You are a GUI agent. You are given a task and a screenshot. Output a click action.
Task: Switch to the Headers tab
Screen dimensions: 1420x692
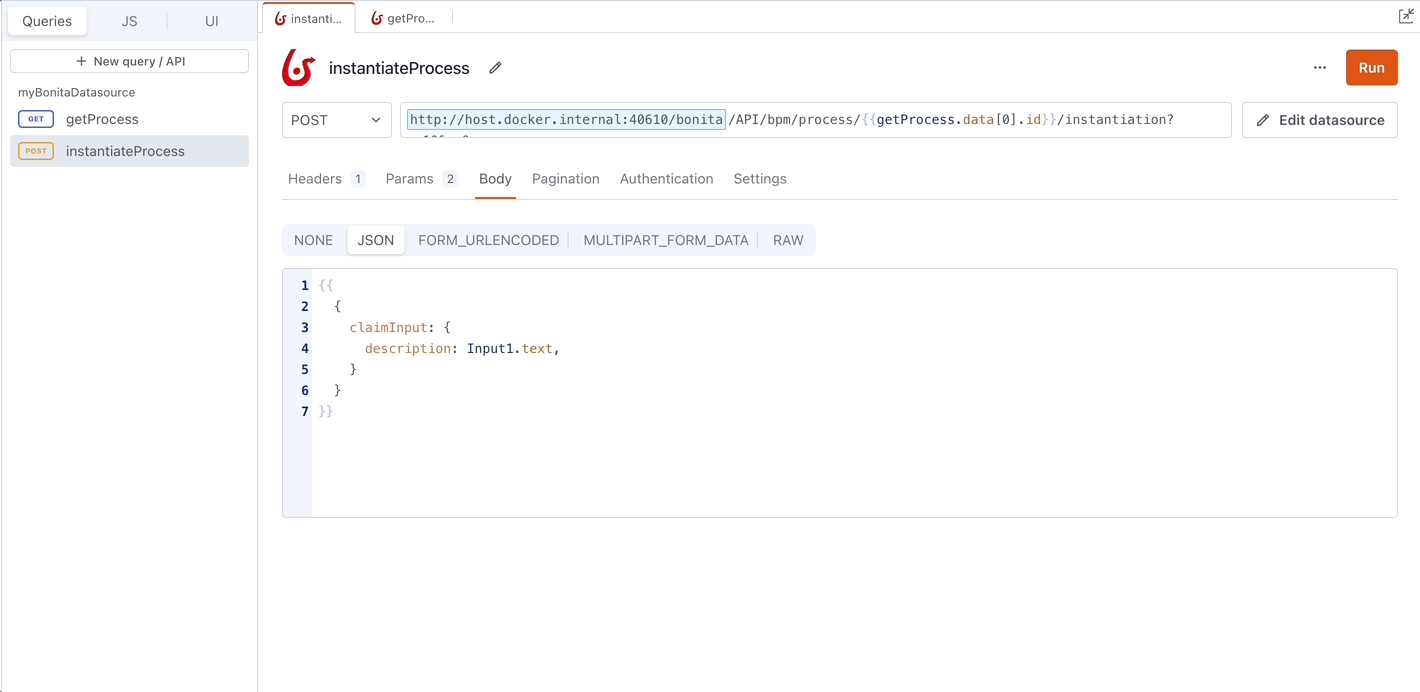point(315,179)
